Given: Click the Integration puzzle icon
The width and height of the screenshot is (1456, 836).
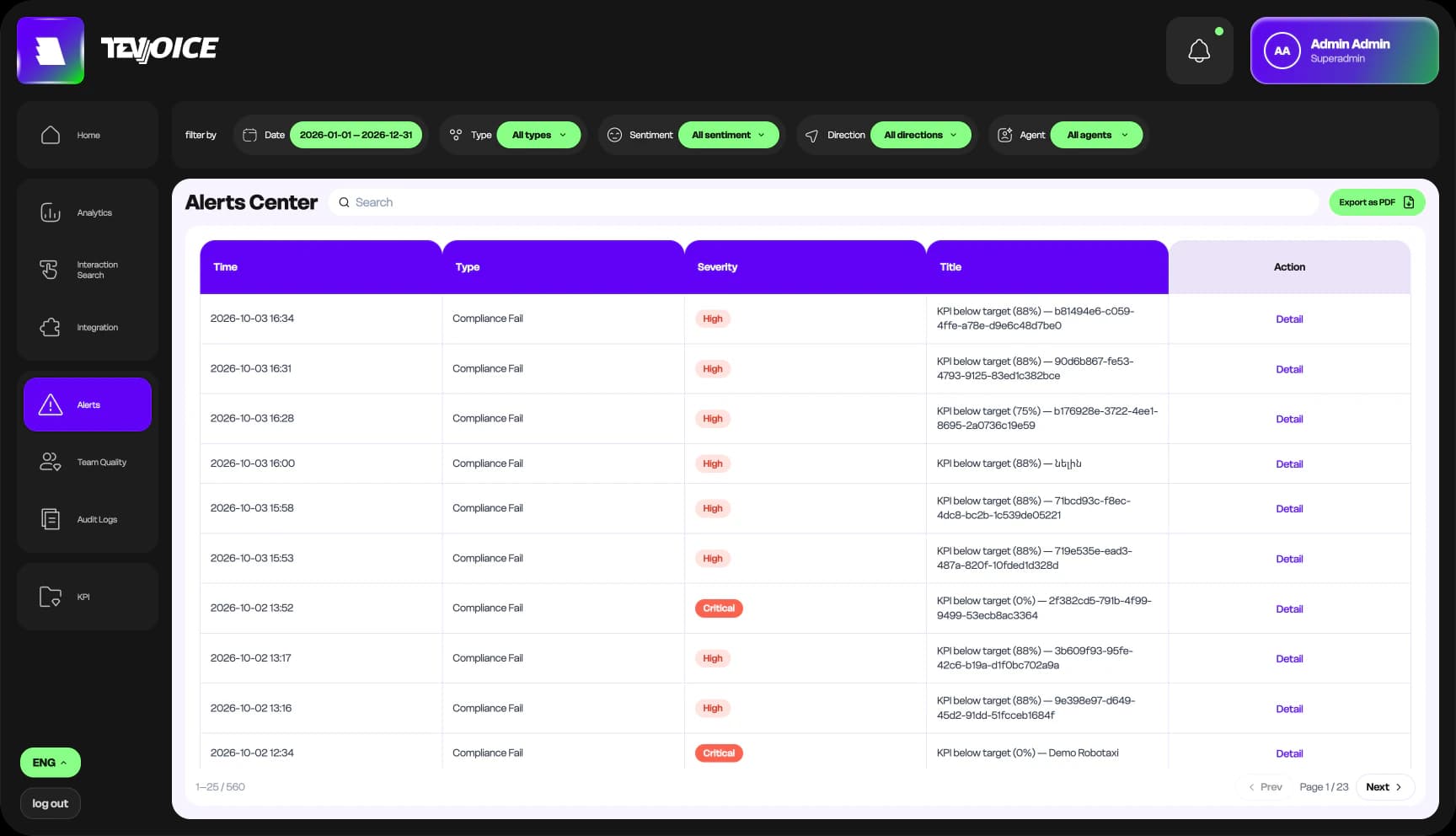Looking at the screenshot, I should coord(51,327).
